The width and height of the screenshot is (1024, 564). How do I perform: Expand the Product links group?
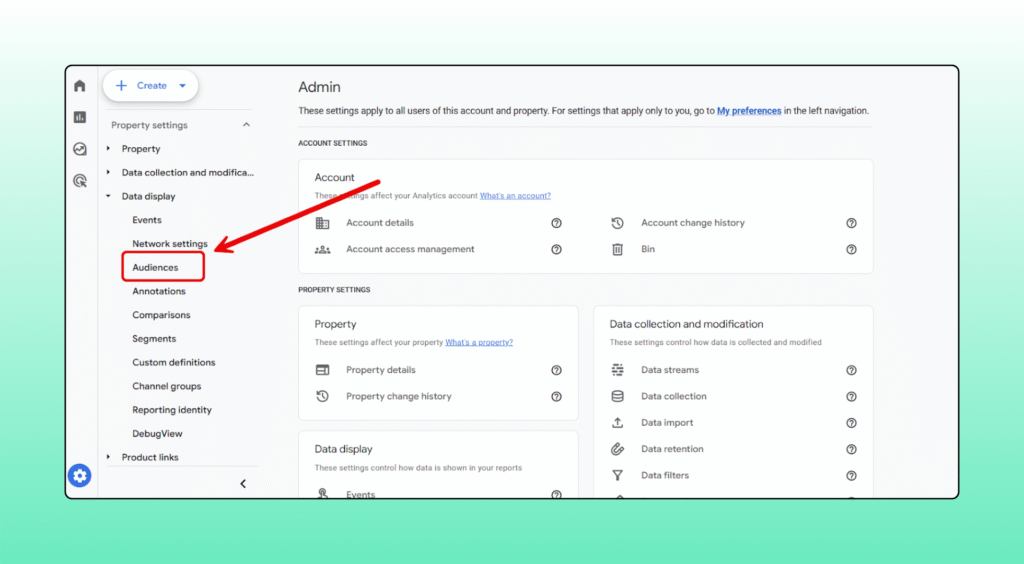[109, 458]
